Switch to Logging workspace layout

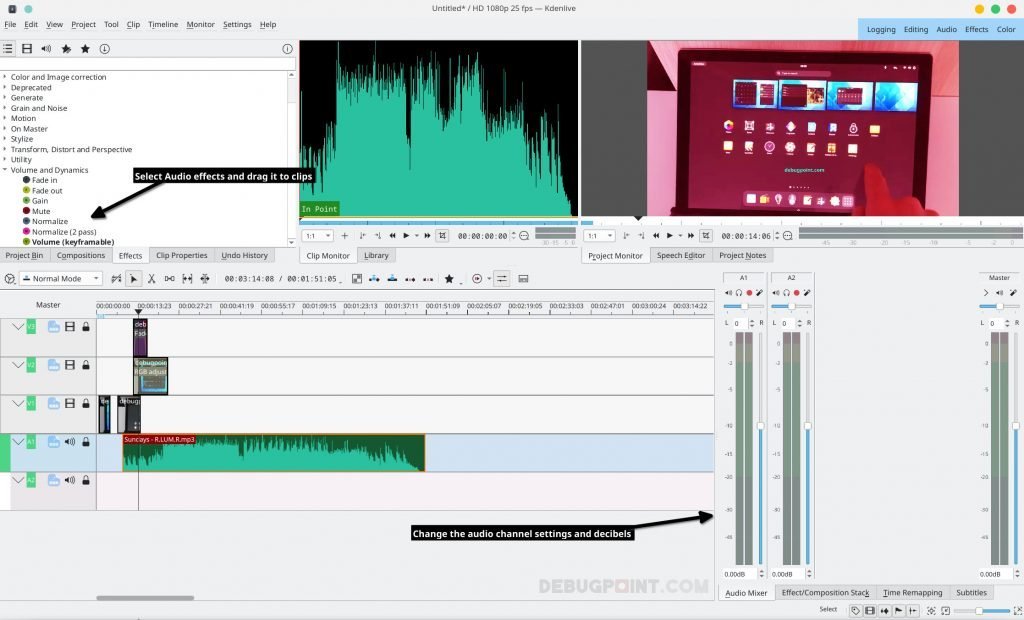(x=881, y=29)
